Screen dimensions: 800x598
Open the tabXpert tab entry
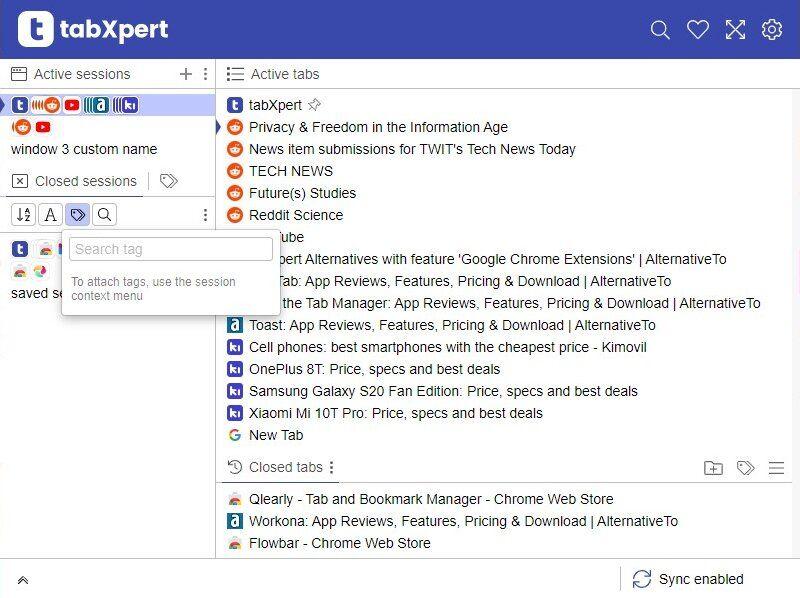coord(275,105)
